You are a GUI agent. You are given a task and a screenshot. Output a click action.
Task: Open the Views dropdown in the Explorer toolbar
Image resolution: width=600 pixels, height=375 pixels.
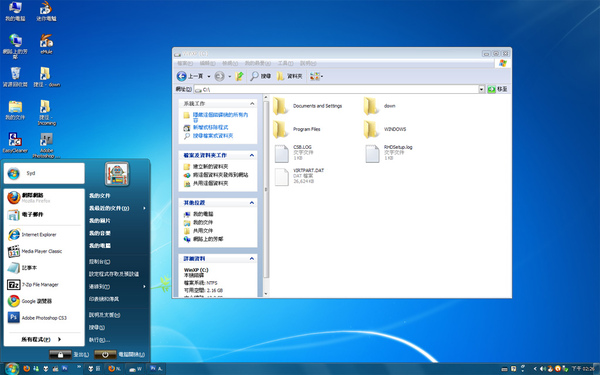click(316, 76)
